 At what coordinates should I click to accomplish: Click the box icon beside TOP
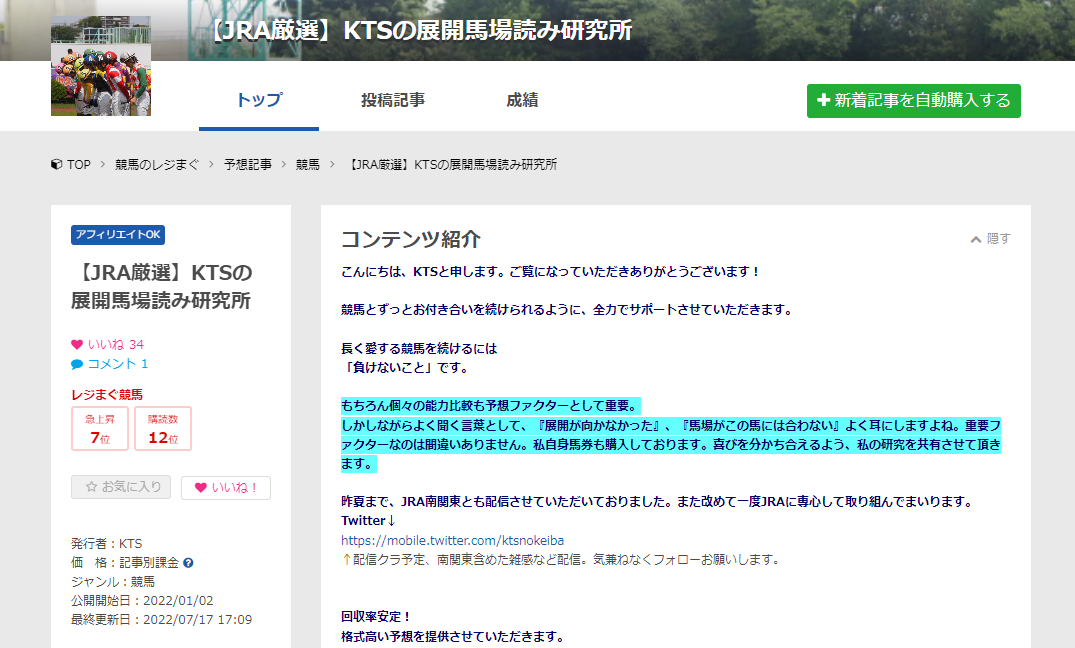[57, 165]
